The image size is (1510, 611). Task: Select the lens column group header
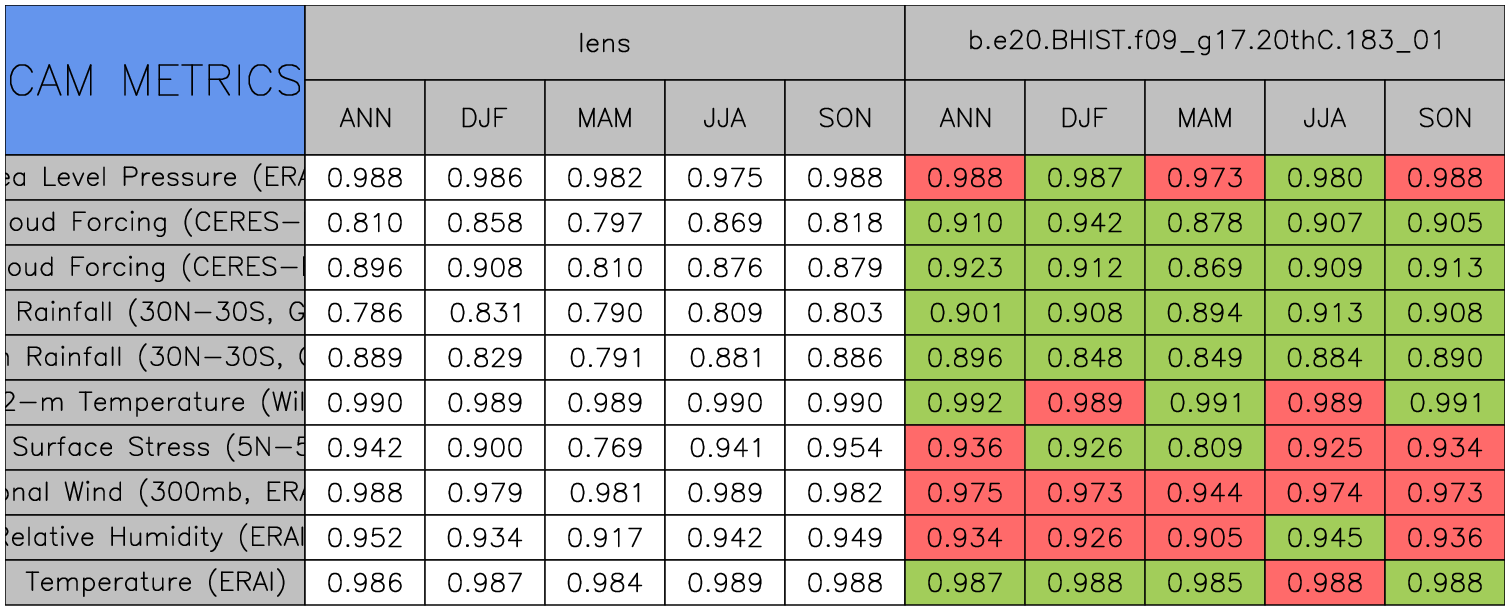(604, 42)
